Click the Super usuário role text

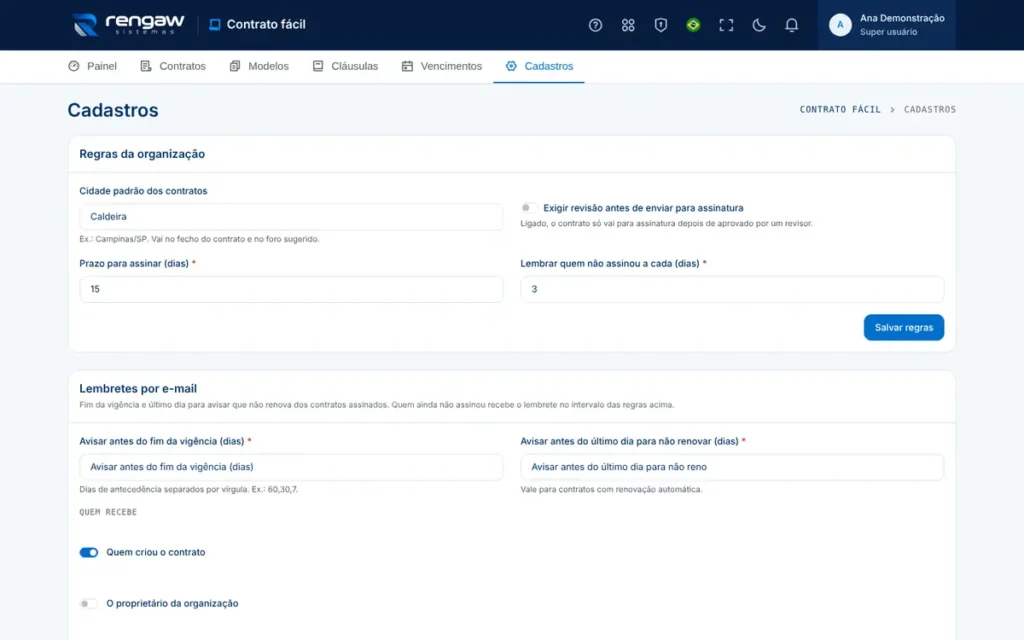pos(888,32)
